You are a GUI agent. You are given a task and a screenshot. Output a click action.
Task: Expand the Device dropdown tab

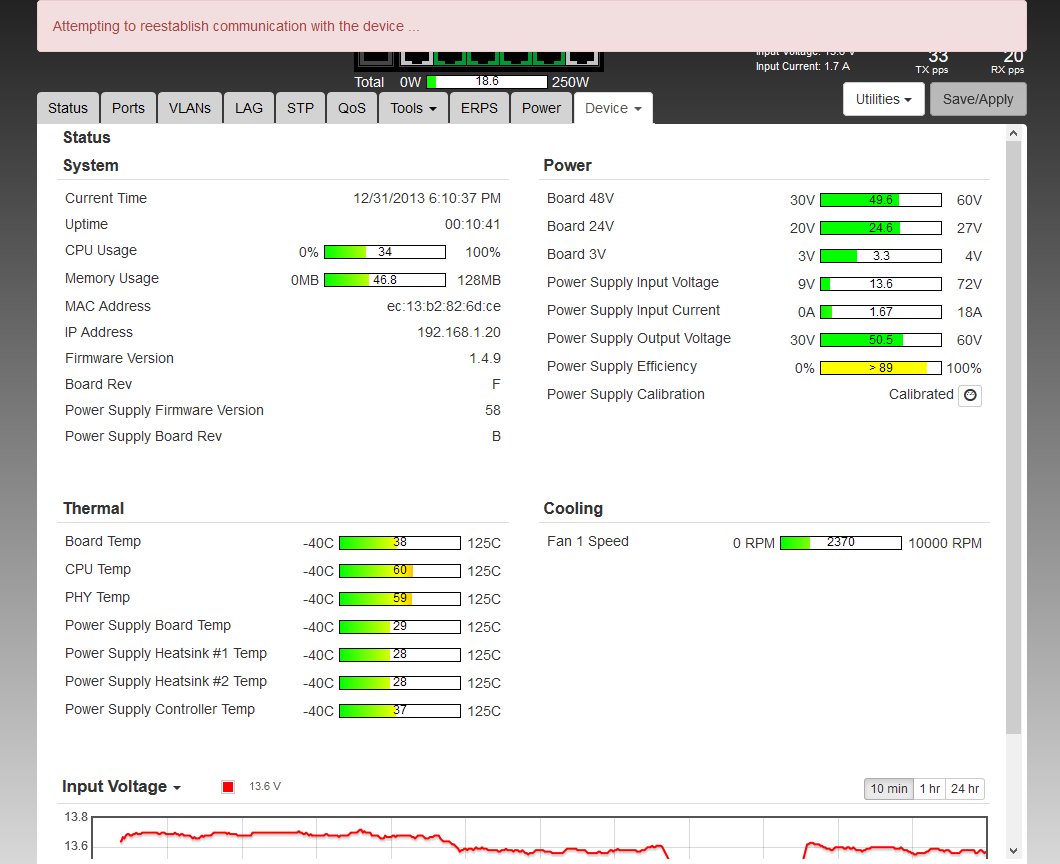tap(613, 108)
